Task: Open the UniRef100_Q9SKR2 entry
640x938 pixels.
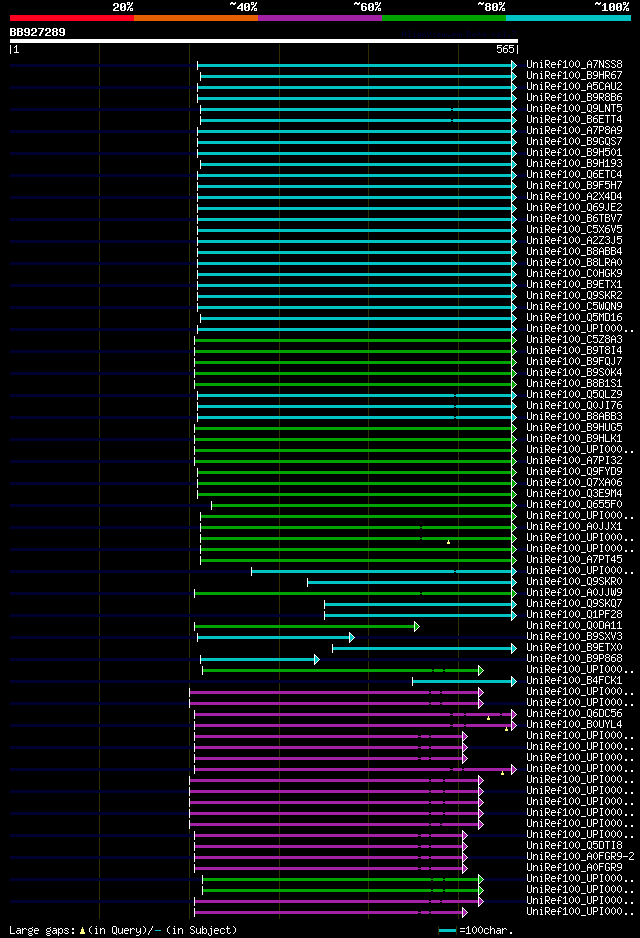Action: click(574, 296)
